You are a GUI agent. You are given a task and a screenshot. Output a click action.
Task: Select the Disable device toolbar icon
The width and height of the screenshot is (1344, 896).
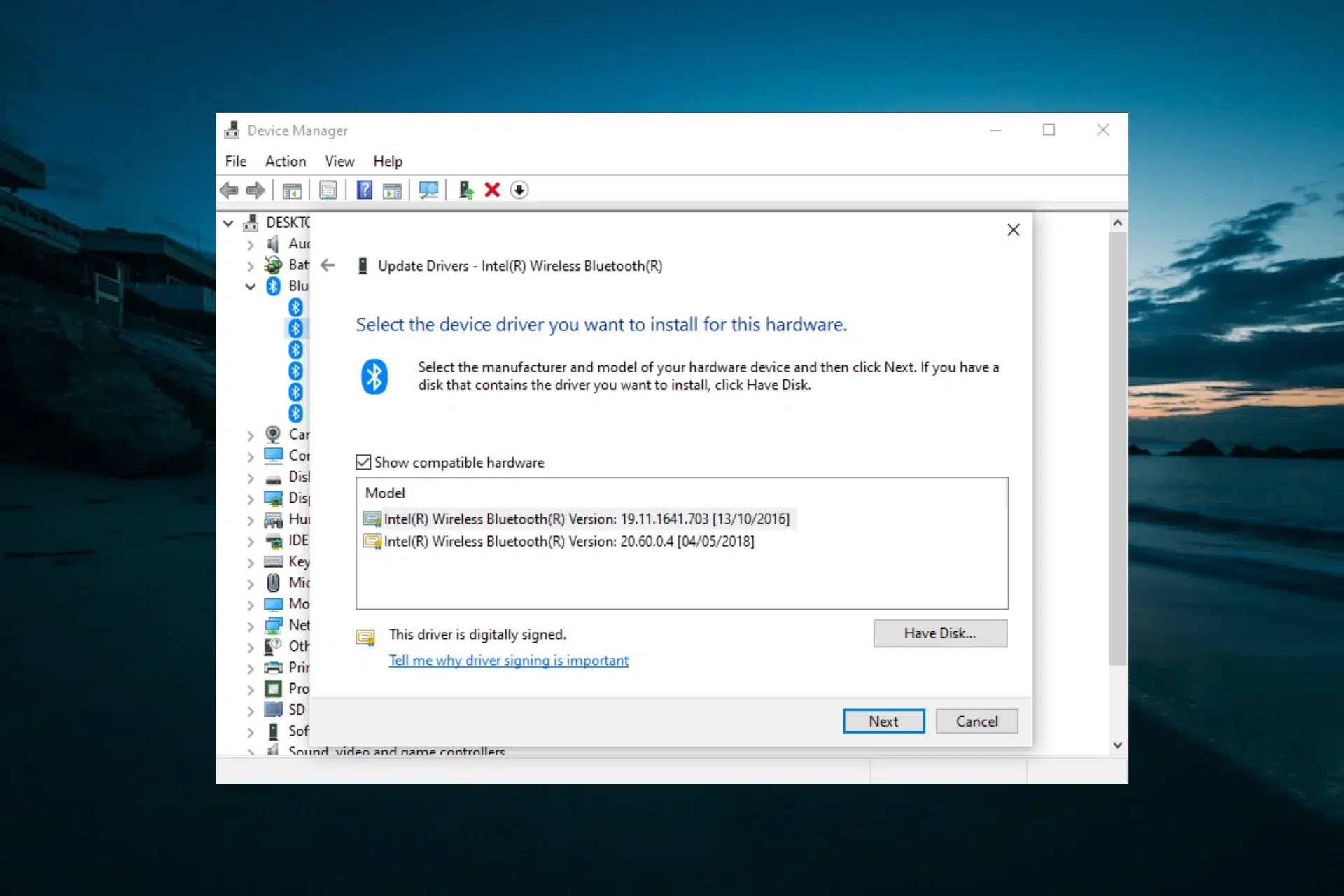coord(519,190)
